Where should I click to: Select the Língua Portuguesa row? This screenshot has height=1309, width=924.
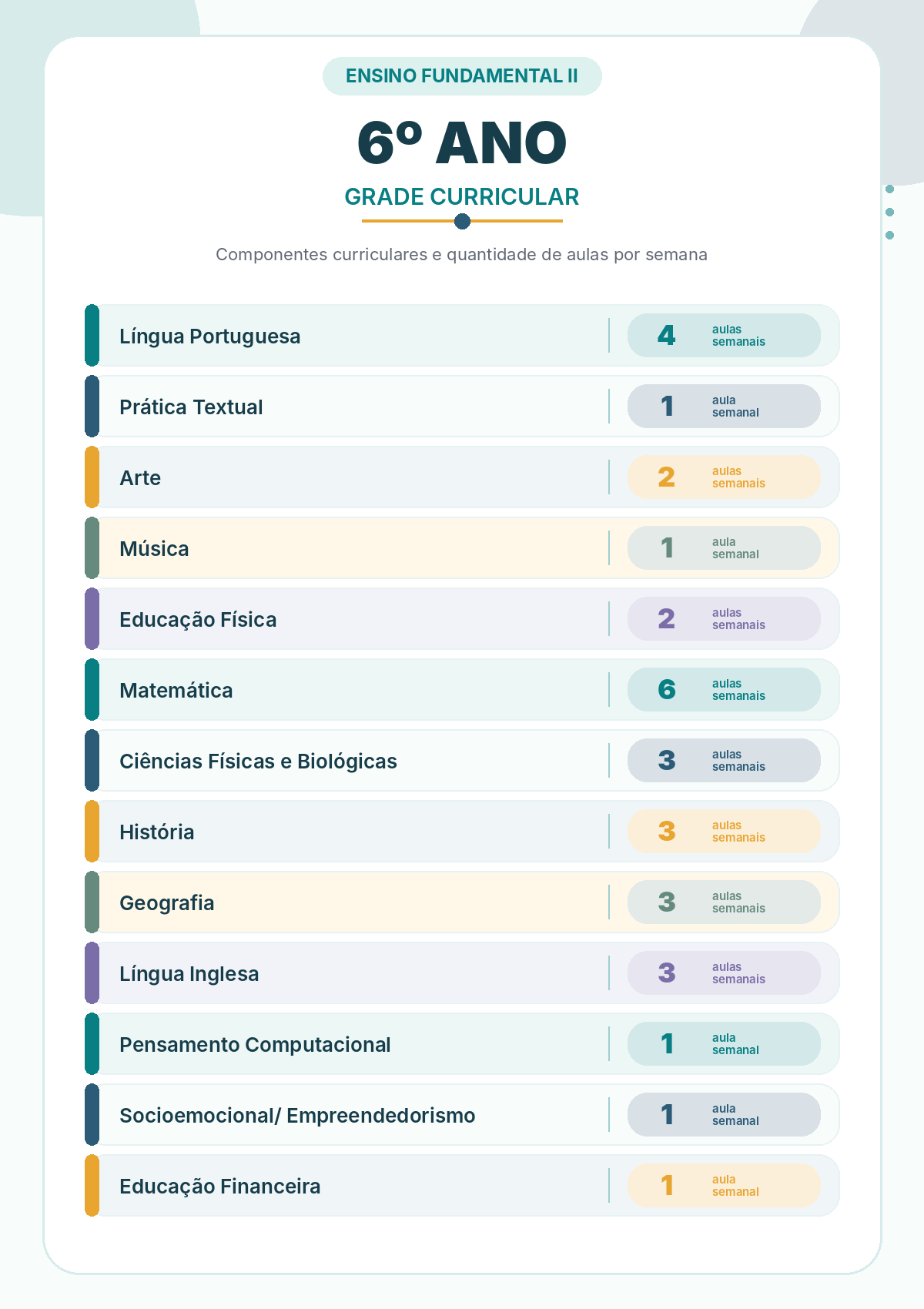462,336
